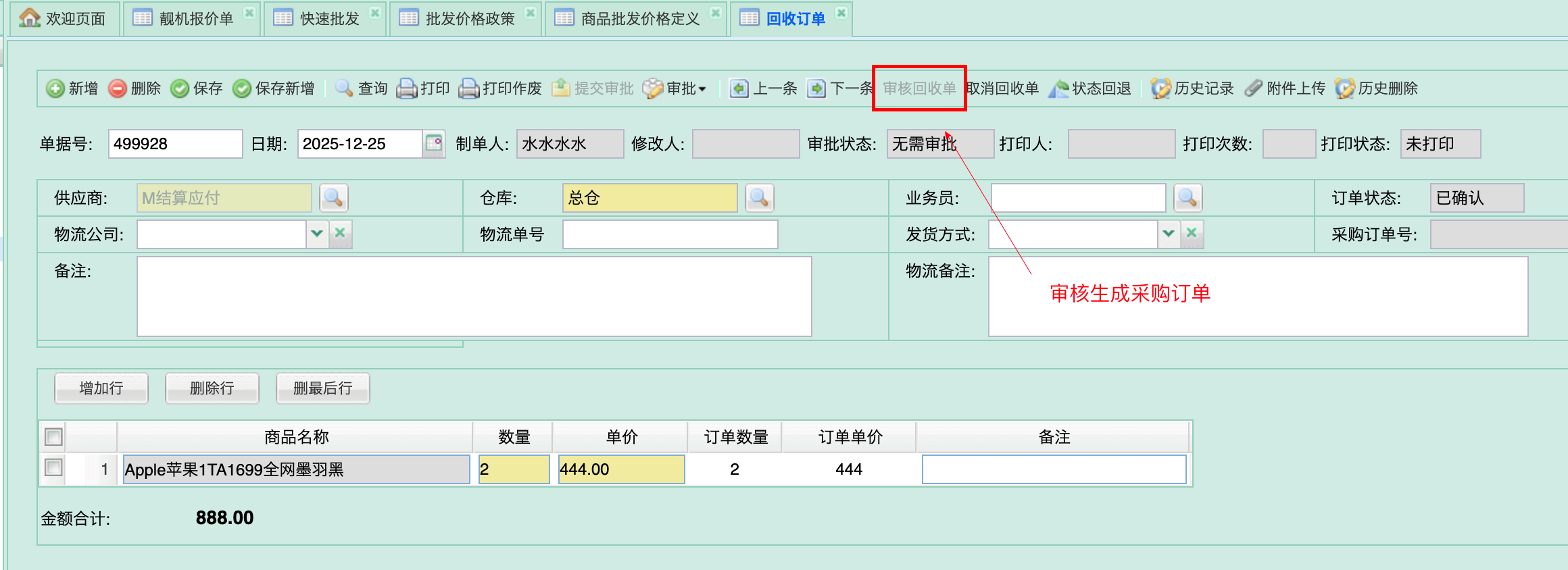Expand the 物流公司 dropdown list
Image resolution: width=1568 pixels, height=570 pixels.
tap(317, 234)
